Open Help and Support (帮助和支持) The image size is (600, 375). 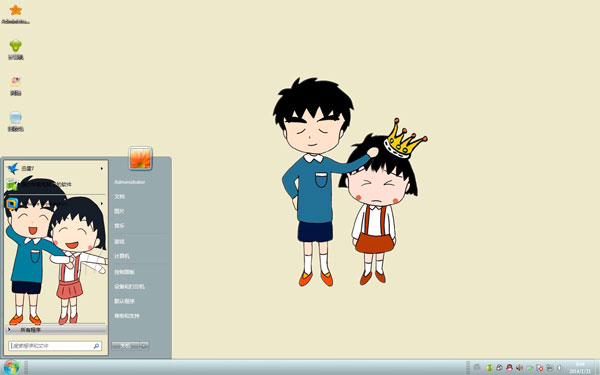(x=127, y=316)
